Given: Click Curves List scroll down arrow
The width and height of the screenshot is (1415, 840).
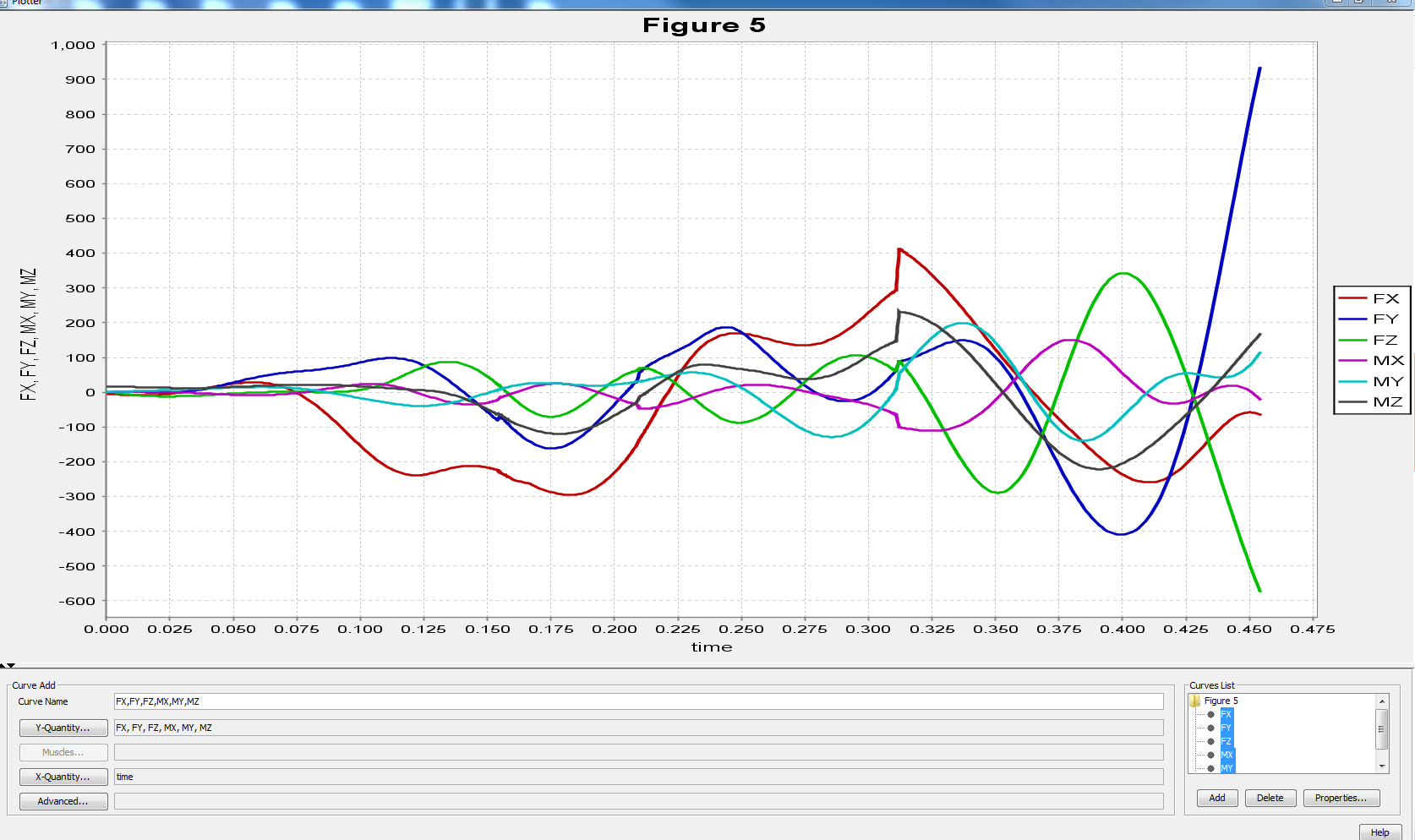Looking at the screenshot, I should pos(1383,766).
